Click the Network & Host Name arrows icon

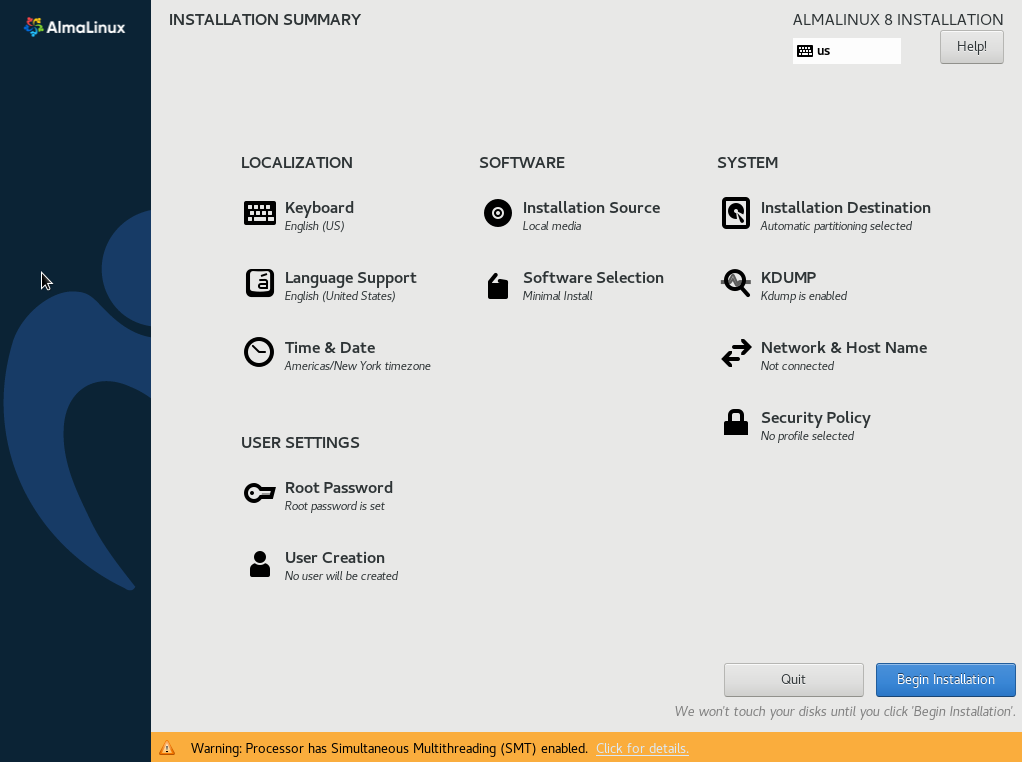[736, 353]
